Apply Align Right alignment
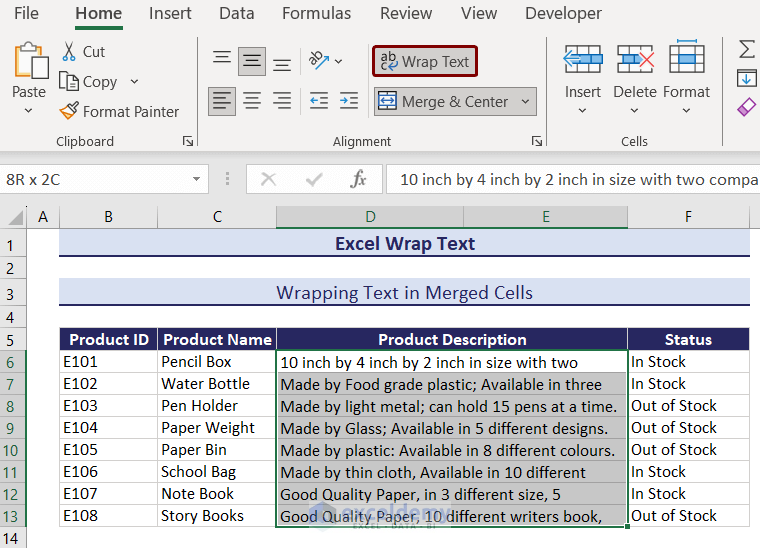 click(x=282, y=101)
